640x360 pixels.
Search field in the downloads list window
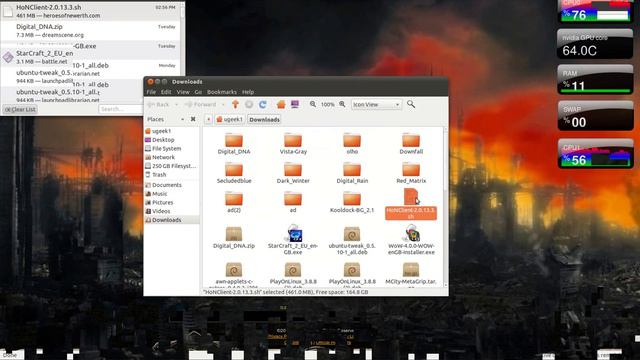(x=120, y=109)
